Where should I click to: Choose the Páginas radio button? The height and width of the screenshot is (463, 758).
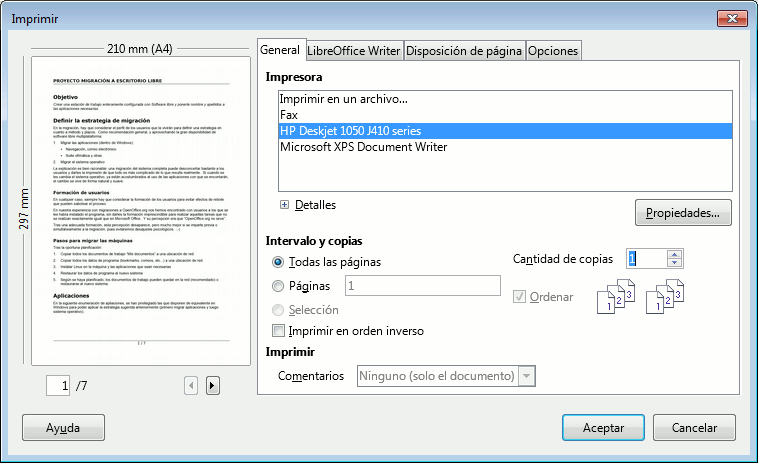(278, 286)
